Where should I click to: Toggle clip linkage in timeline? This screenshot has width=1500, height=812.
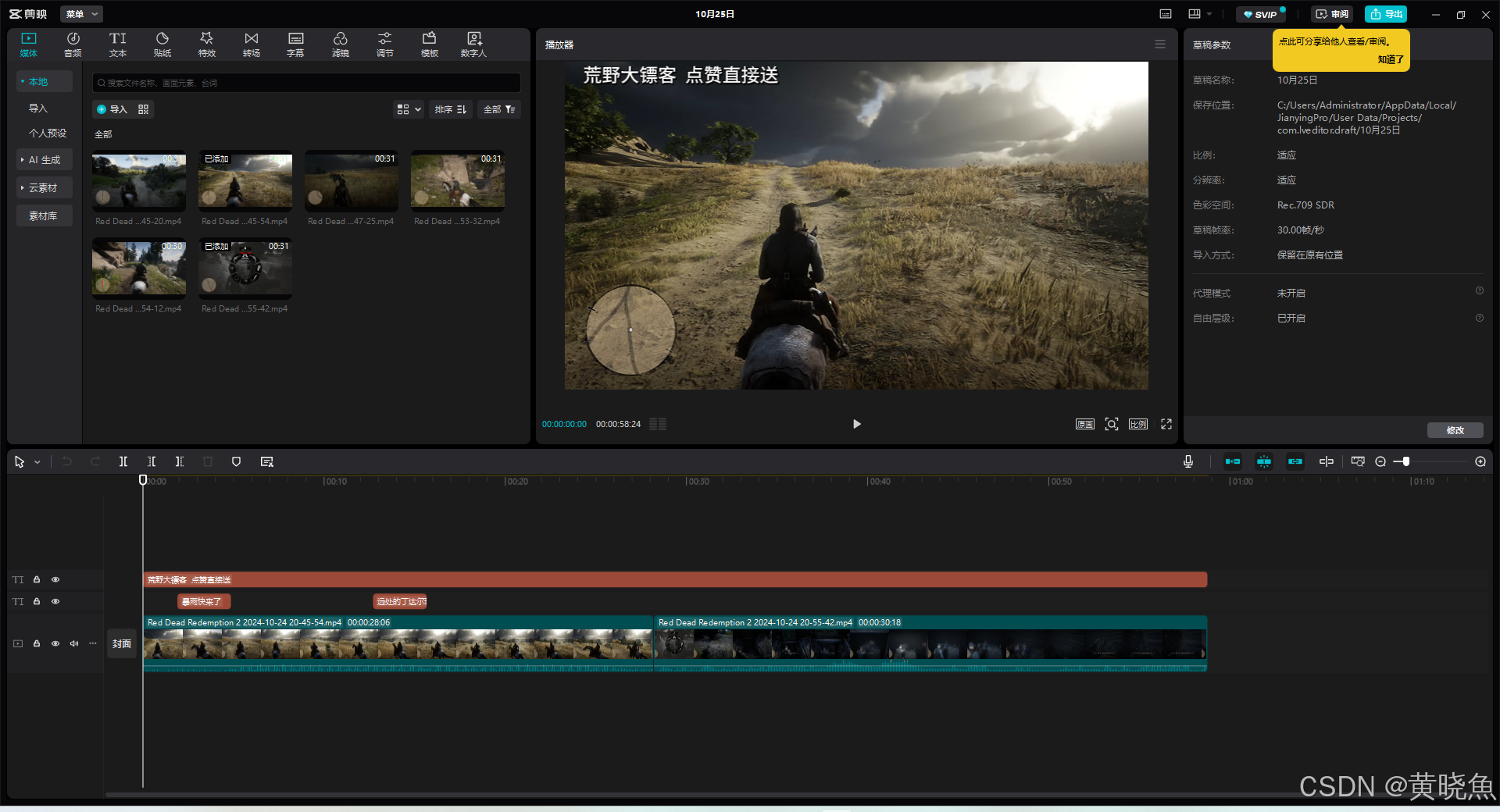(1295, 461)
